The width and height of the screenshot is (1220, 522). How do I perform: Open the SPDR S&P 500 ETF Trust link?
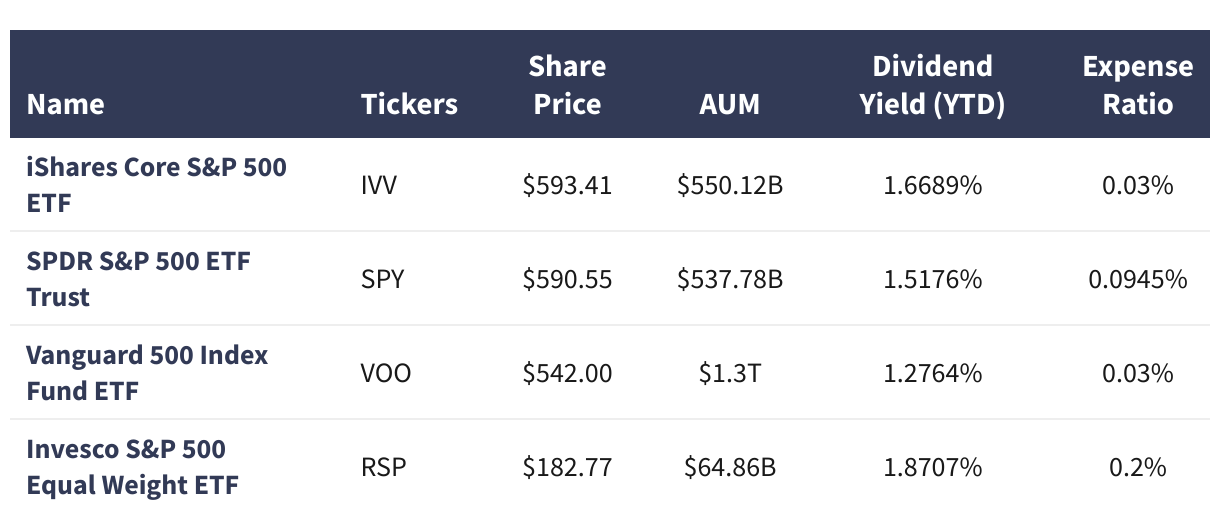point(138,279)
